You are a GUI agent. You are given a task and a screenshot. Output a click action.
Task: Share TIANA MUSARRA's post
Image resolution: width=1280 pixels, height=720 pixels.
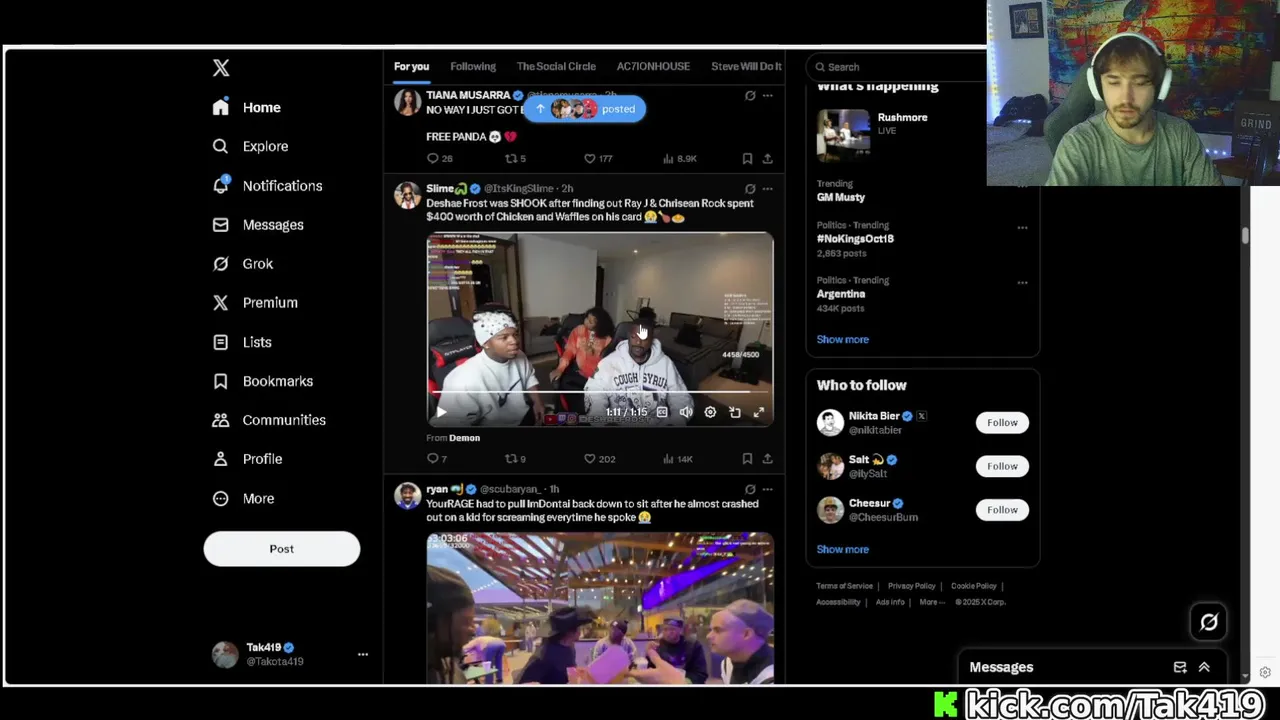[x=767, y=158]
